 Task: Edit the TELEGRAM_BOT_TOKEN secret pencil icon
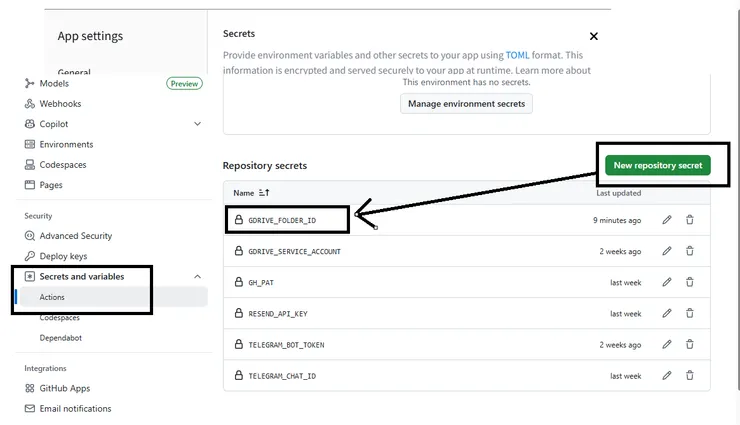coord(667,345)
